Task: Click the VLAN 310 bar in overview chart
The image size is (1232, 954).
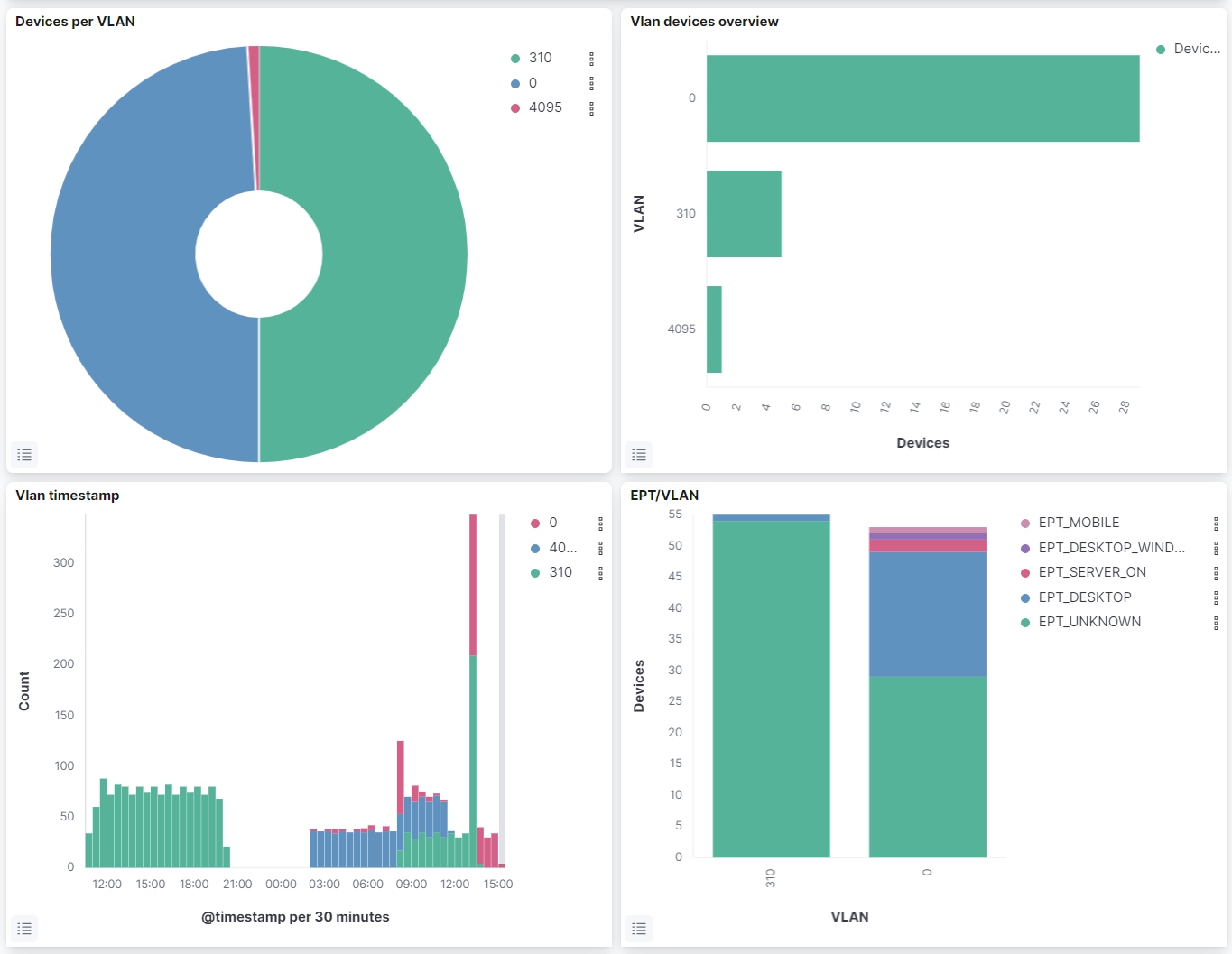Action: pyautogui.click(x=744, y=214)
